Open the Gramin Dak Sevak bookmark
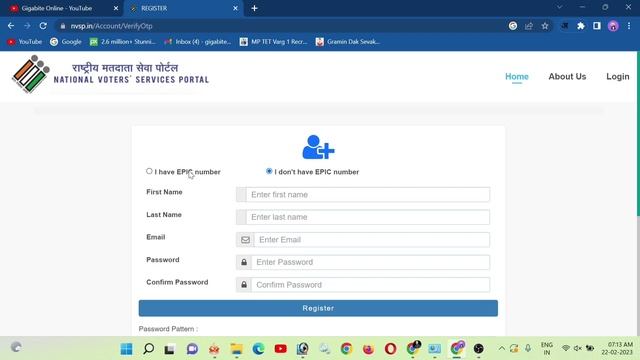The height and width of the screenshot is (360, 640). [x=348, y=42]
